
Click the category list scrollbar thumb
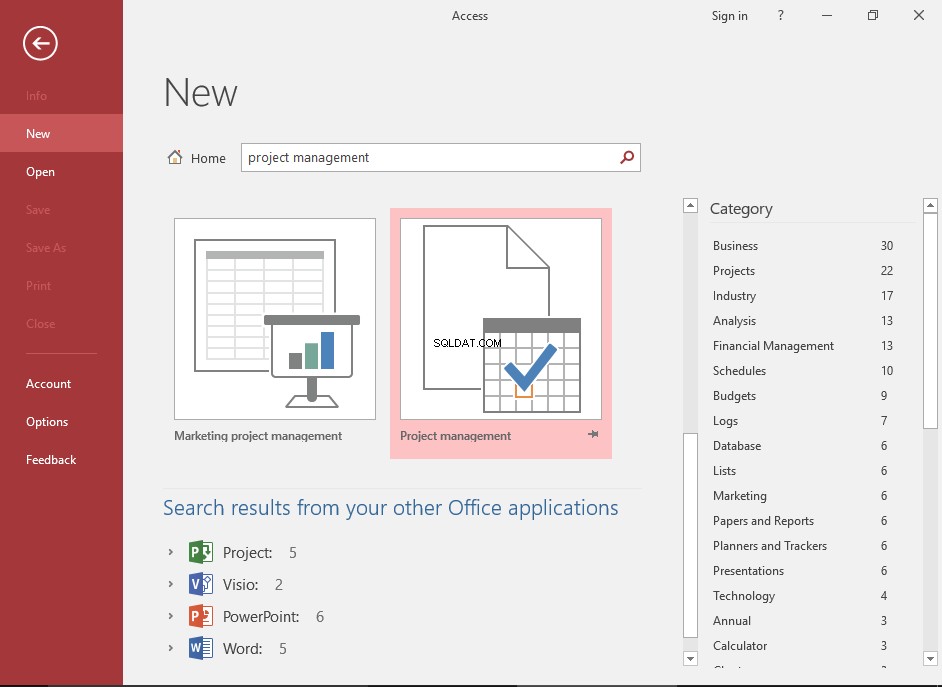pyautogui.click(x=930, y=321)
